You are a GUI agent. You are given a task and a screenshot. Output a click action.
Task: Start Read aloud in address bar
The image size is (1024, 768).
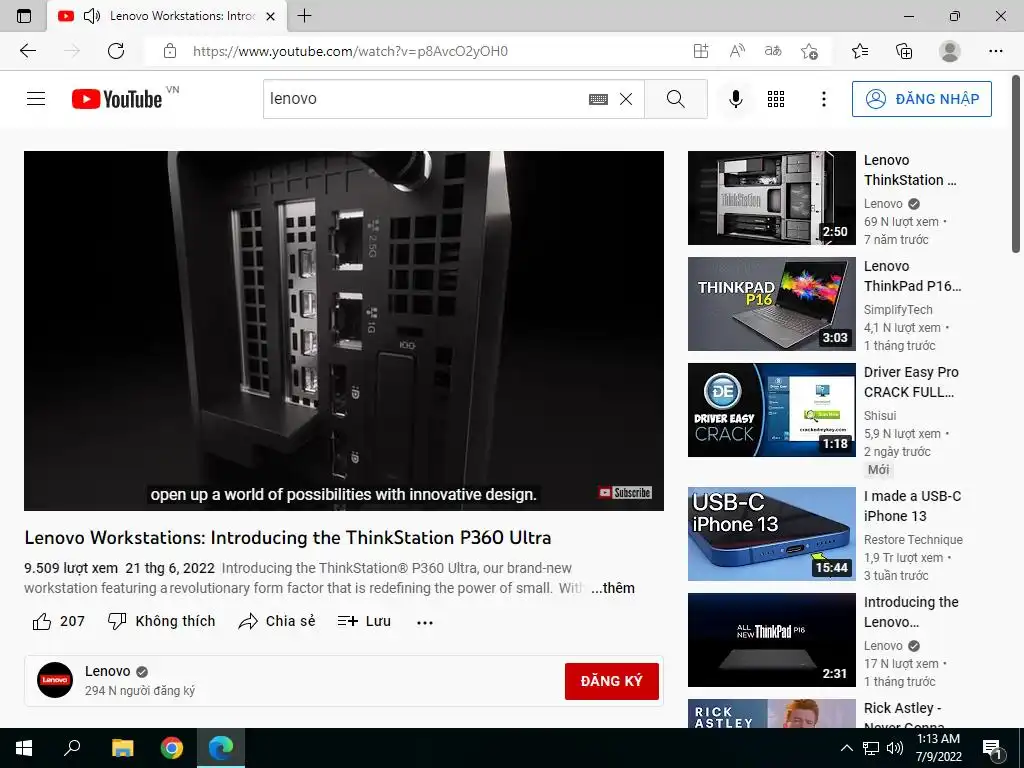click(x=737, y=51)
